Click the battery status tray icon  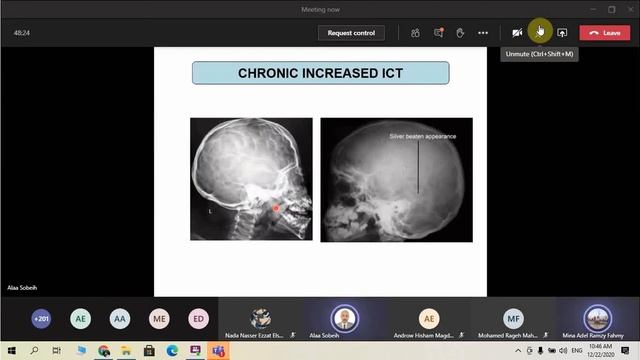552,351
